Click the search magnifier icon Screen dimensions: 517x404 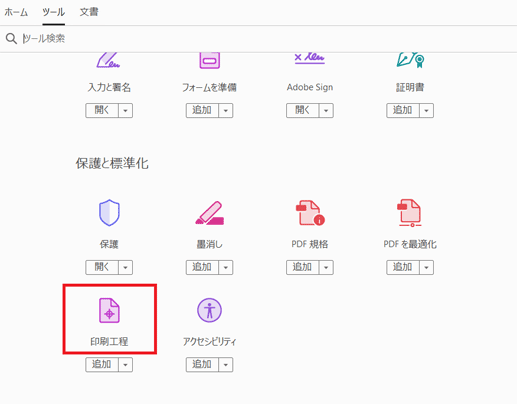[11, 39]
